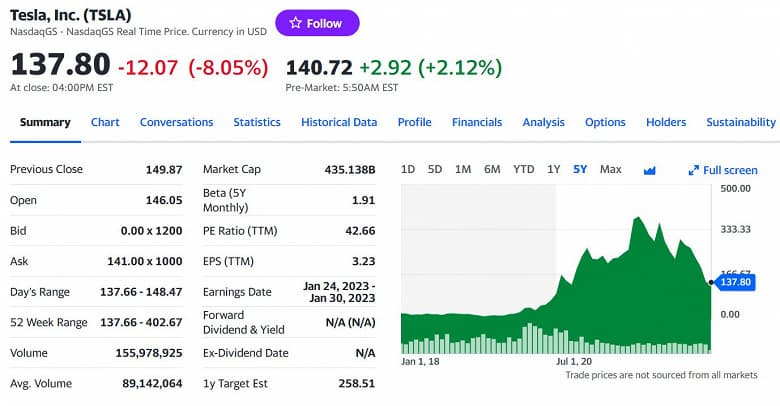The image size is (780, 406).
Task: Open the Financials tab
Action: coord(477,122)
